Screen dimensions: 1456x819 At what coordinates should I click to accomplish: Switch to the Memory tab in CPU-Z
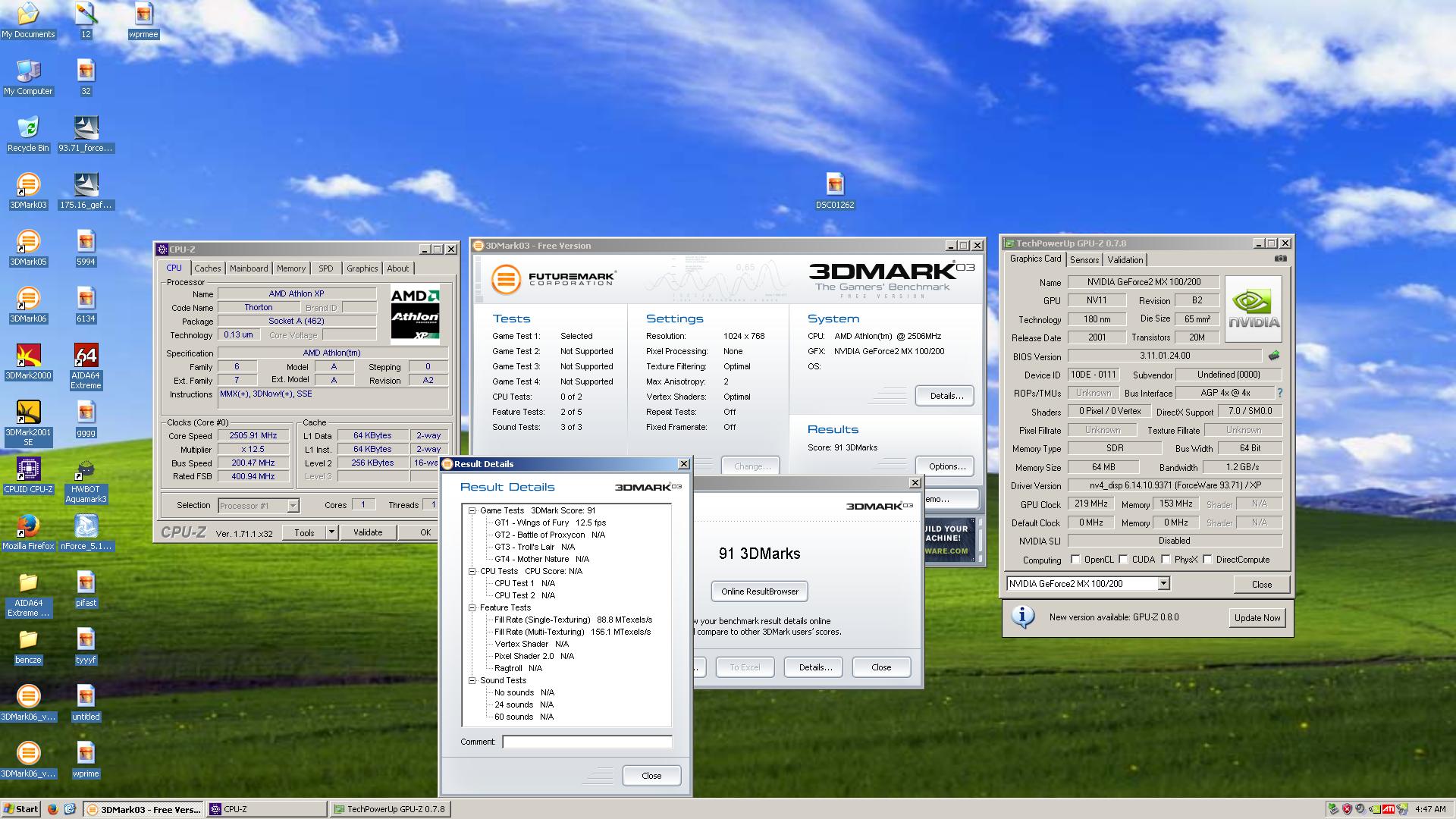[291, 268]
